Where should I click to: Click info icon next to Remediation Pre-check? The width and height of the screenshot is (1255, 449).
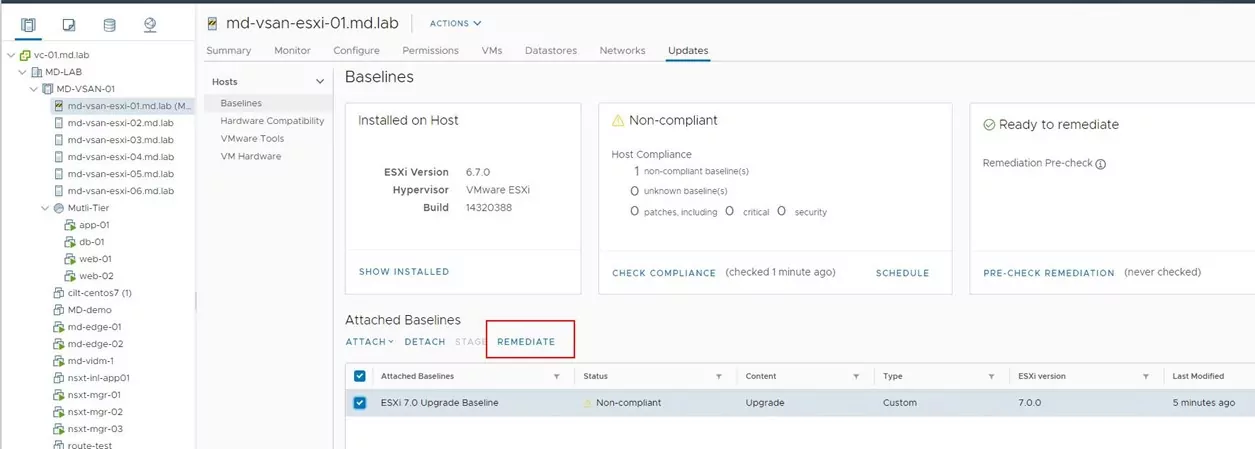point(1101,164)
